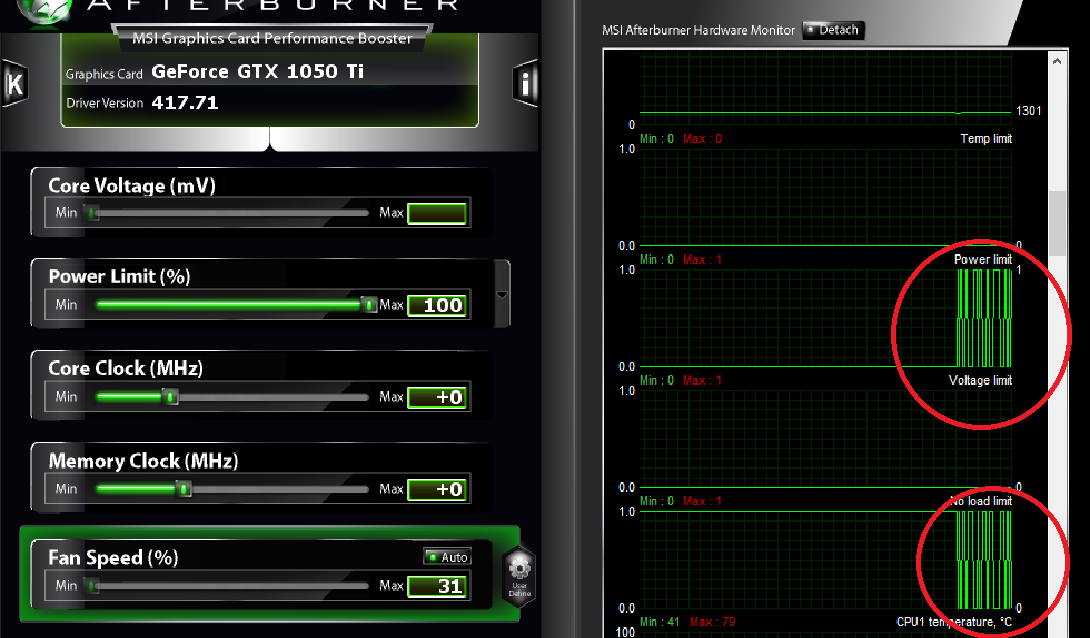This screenshot has height=638, width=1090.
Task: Click the Max : 79 reading text
Action: (713, 622)
